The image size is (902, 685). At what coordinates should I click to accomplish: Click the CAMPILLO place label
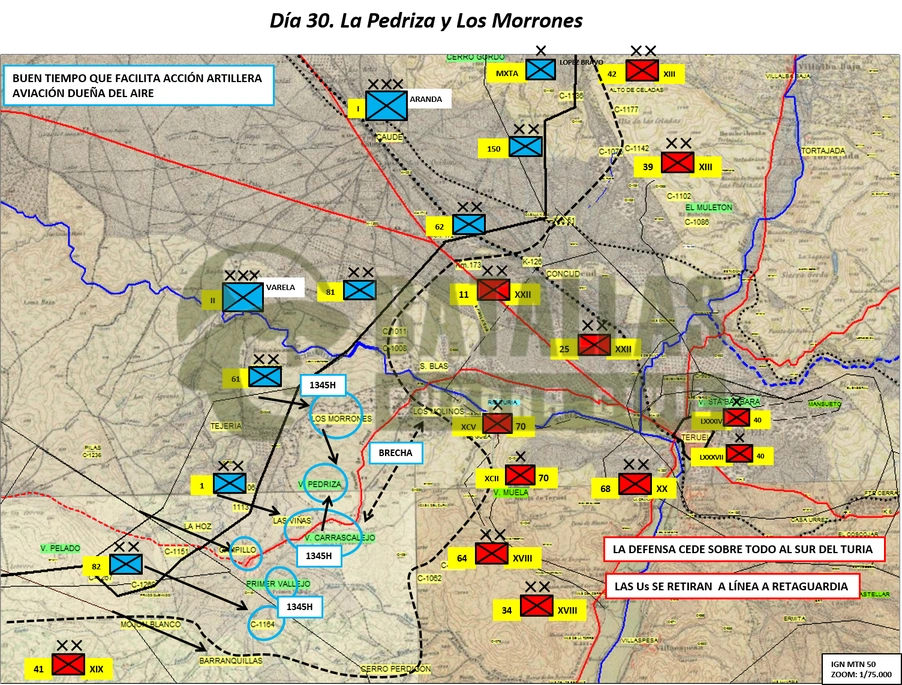point(238,550)
